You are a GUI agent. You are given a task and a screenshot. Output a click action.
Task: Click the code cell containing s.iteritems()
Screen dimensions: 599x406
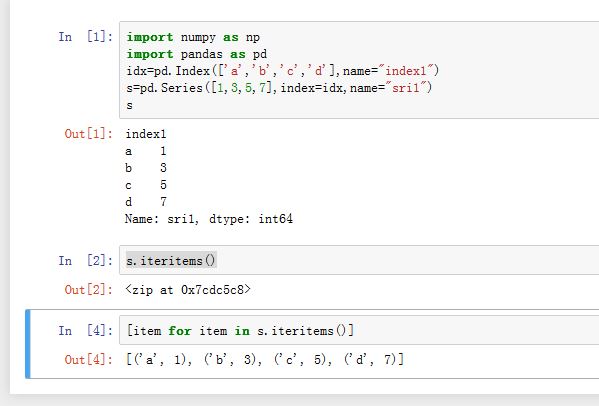[x=359, y=260]
